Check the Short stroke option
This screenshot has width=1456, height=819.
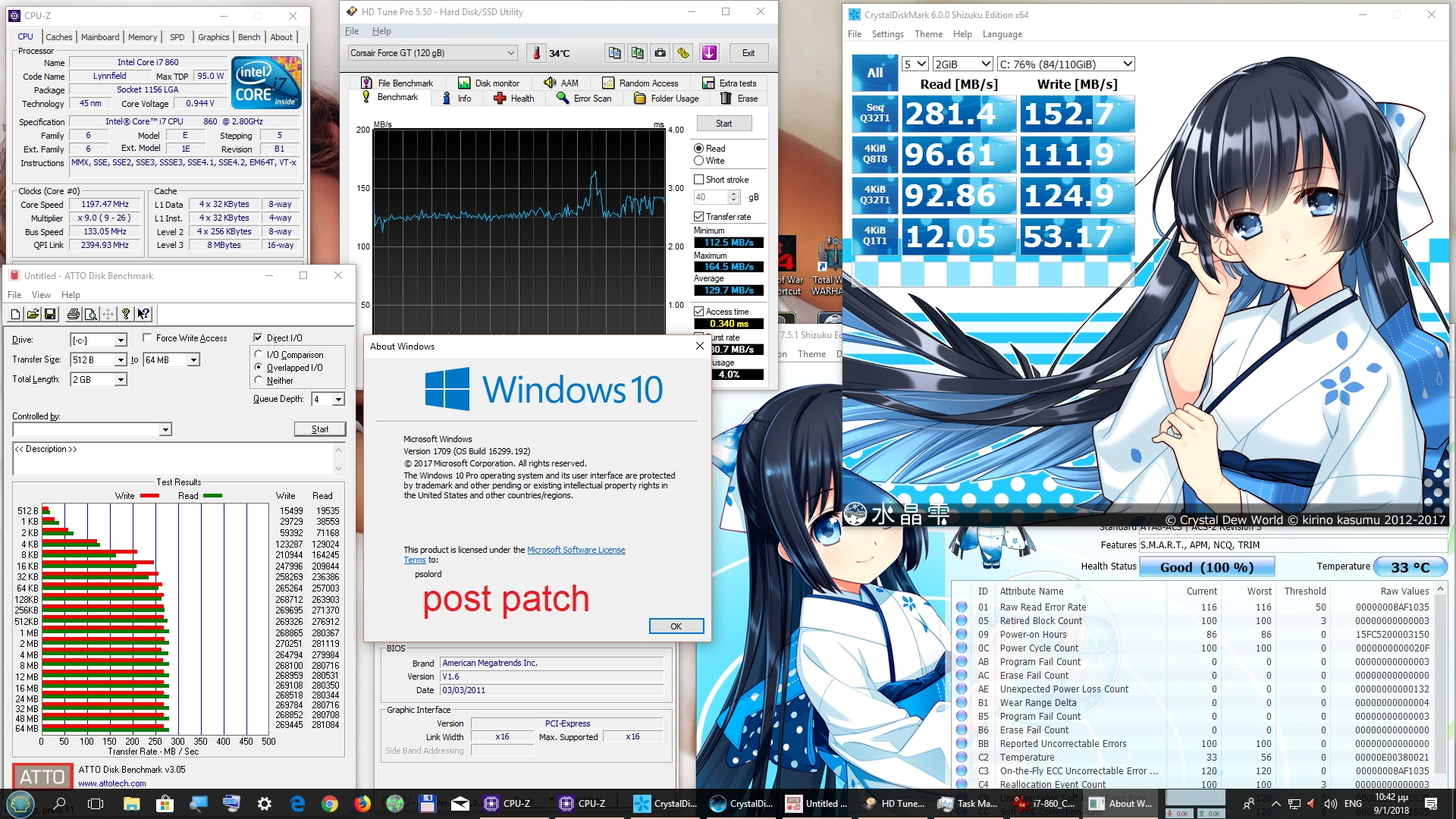coord(699,180)
